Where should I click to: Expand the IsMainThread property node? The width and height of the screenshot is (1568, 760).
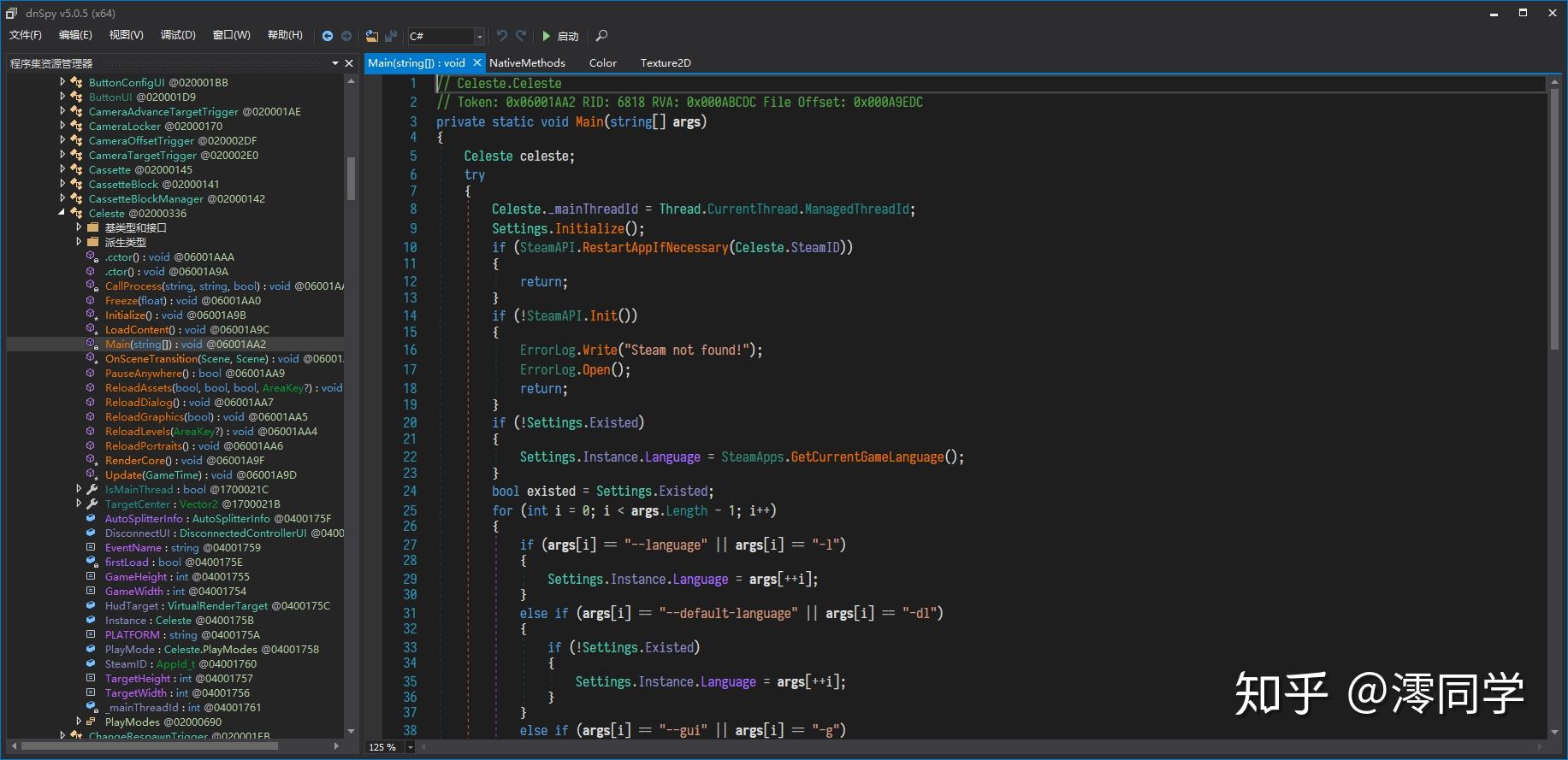(x=79, y=489)
